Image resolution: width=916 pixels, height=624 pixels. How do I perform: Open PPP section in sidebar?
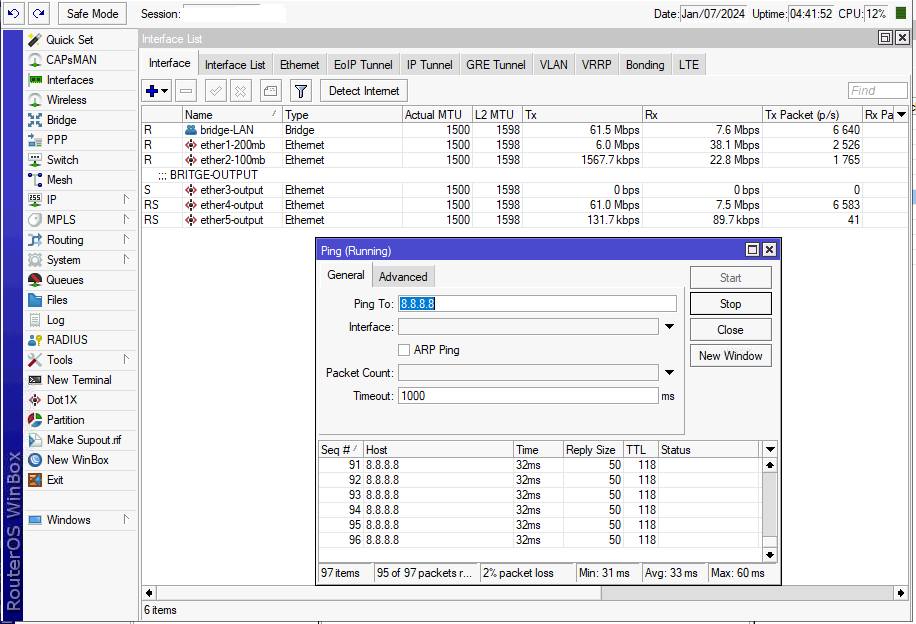click(57, 140)
